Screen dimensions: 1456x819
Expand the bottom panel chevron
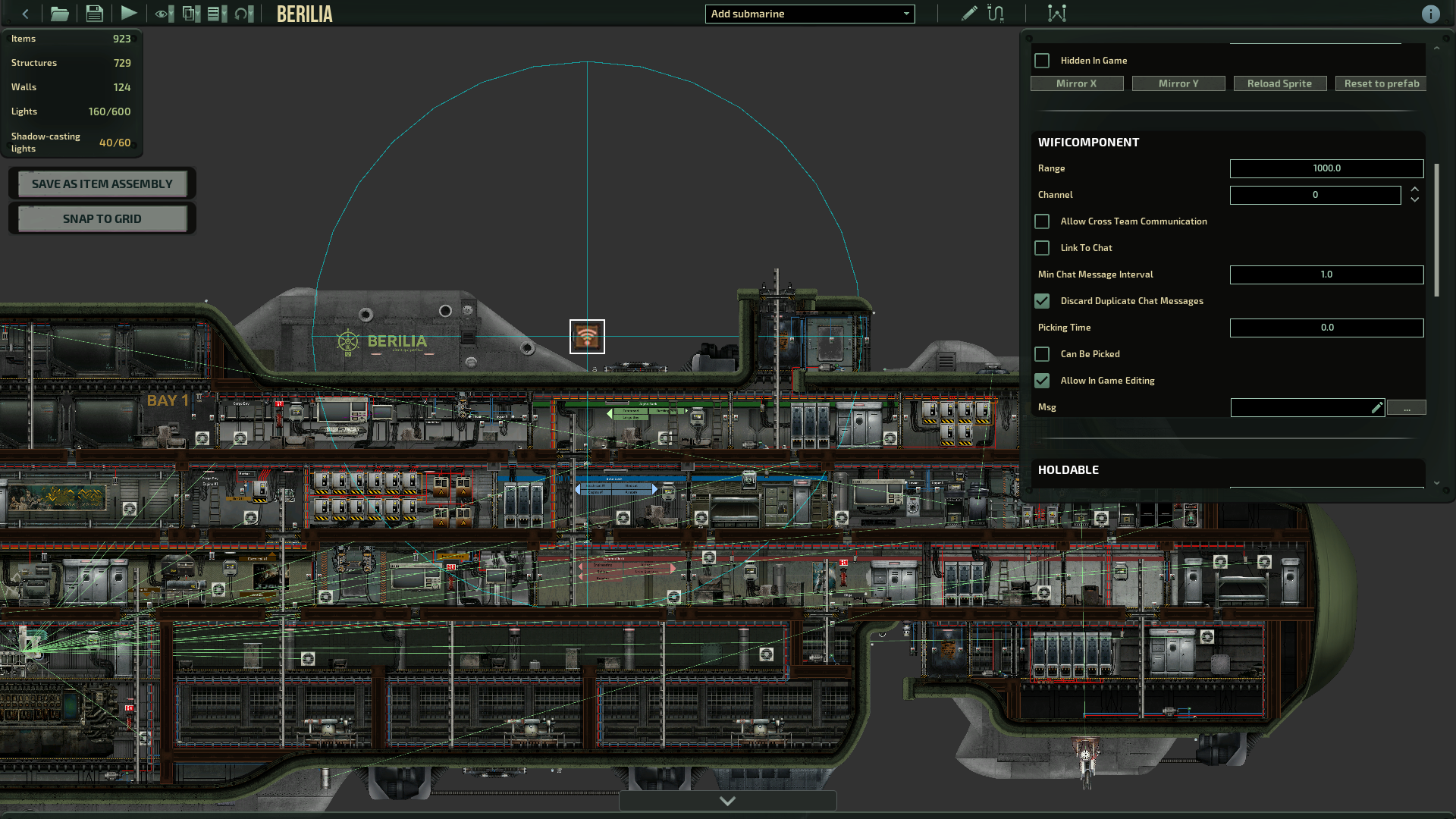pyautogui.click(x=727, y=801)
